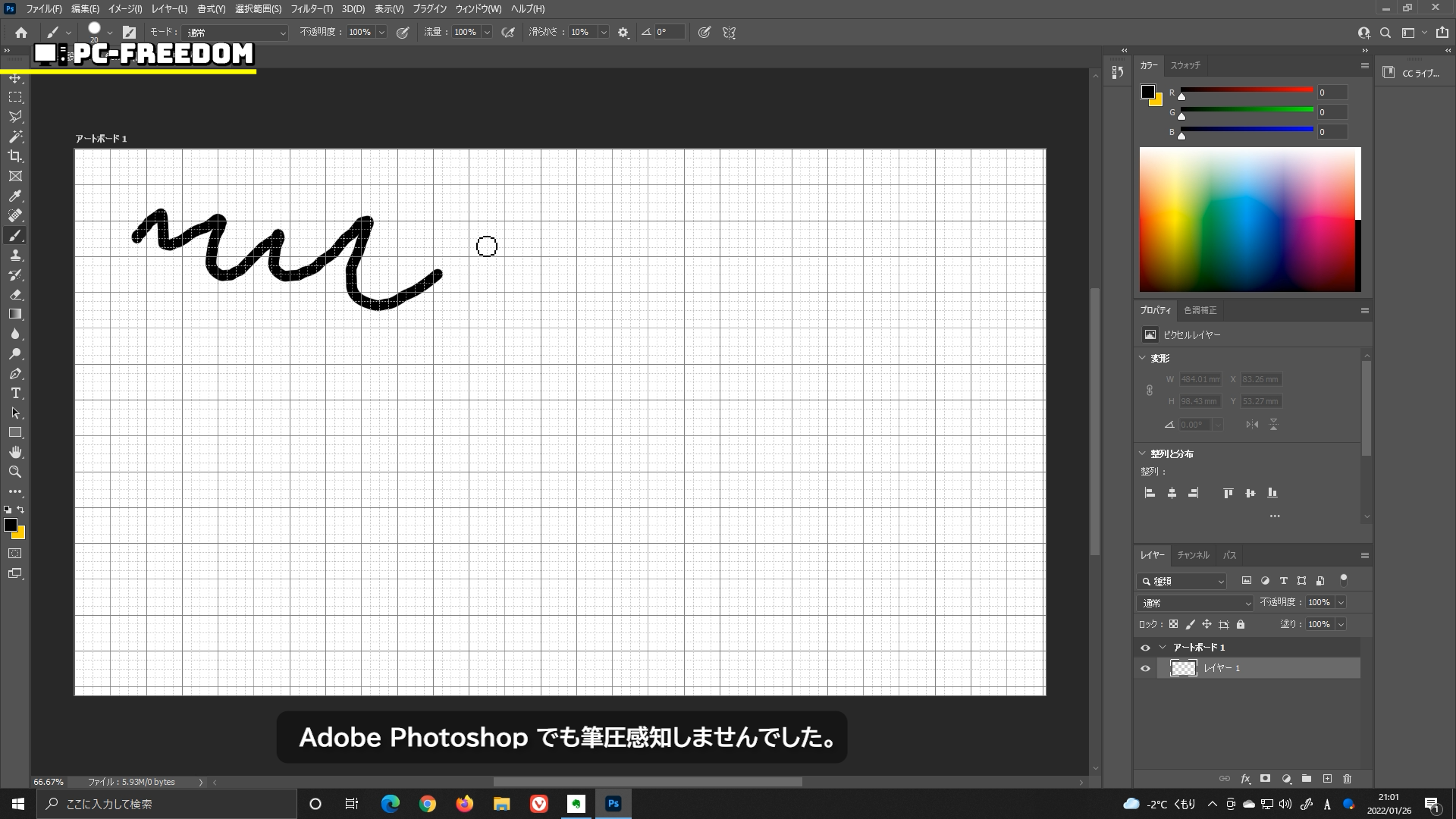1456x819 pixels.
Task: Select the Zoom tool
Action: pos(15,472)
